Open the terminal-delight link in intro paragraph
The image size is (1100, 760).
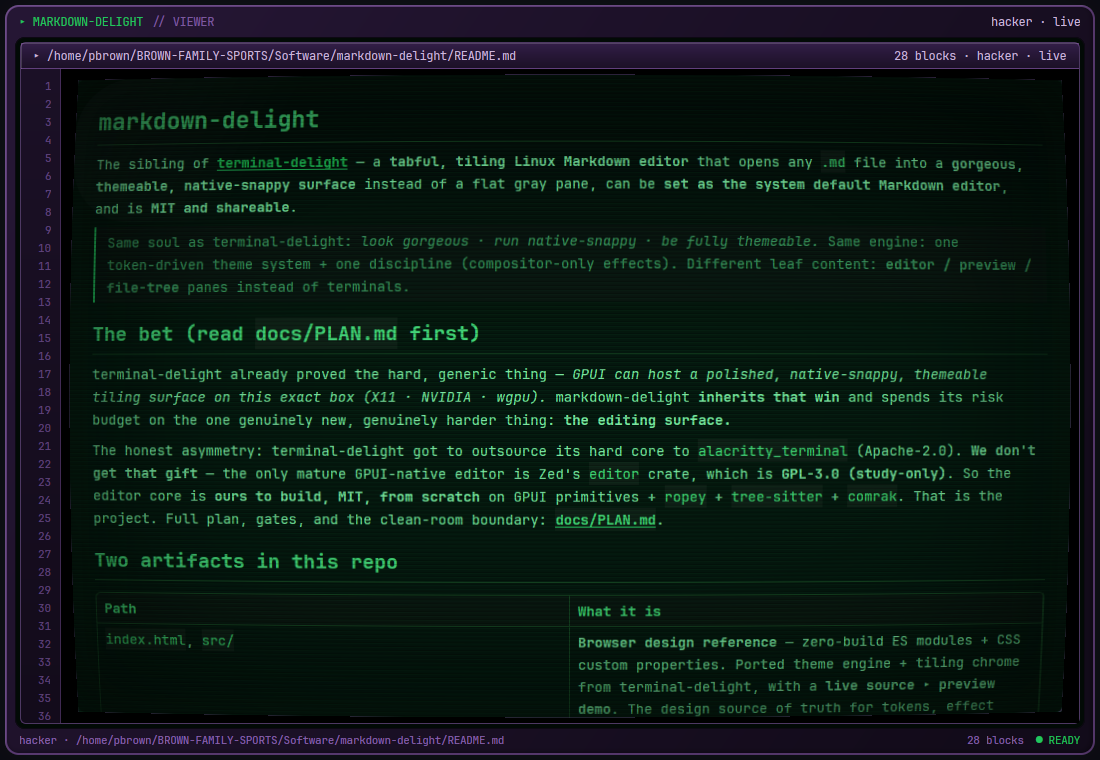(x=282, y=163)
